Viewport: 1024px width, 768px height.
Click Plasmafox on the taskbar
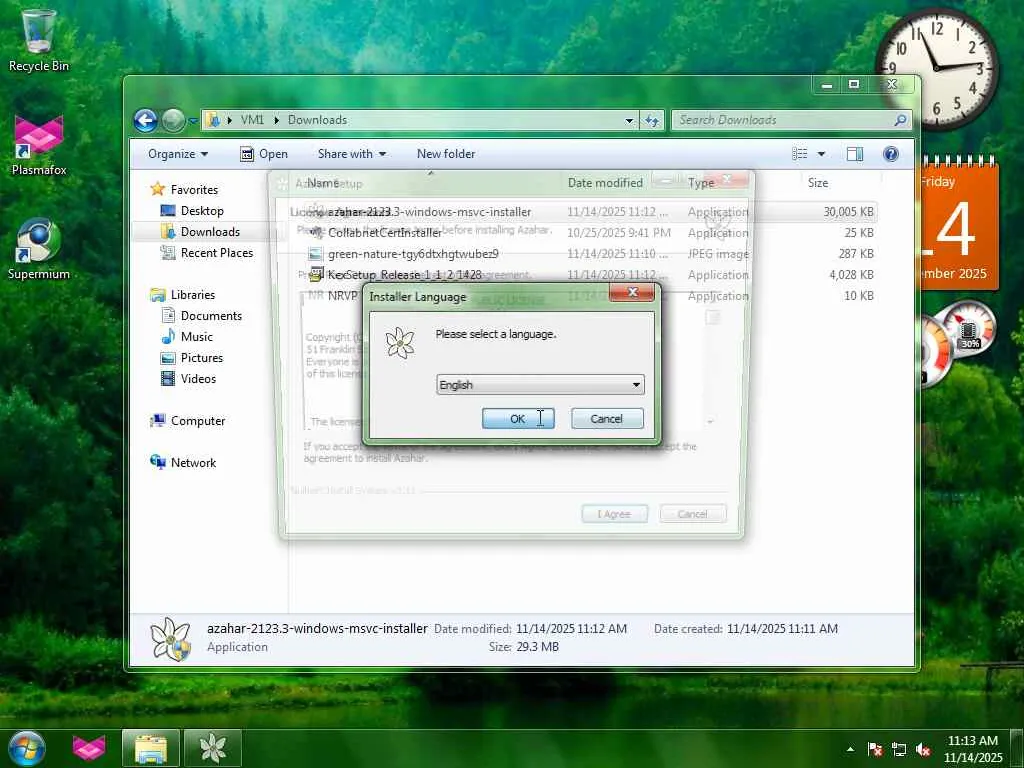[89, 748]
